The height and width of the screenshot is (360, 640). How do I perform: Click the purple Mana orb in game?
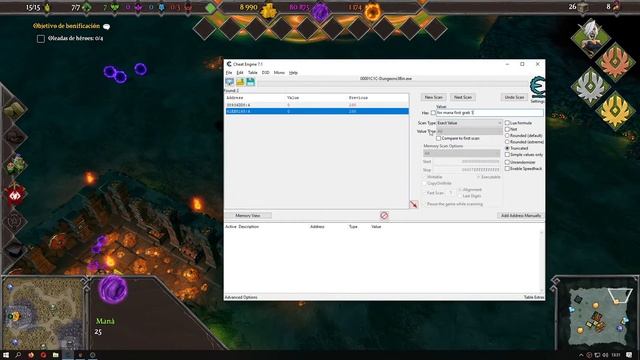[113, 289]
